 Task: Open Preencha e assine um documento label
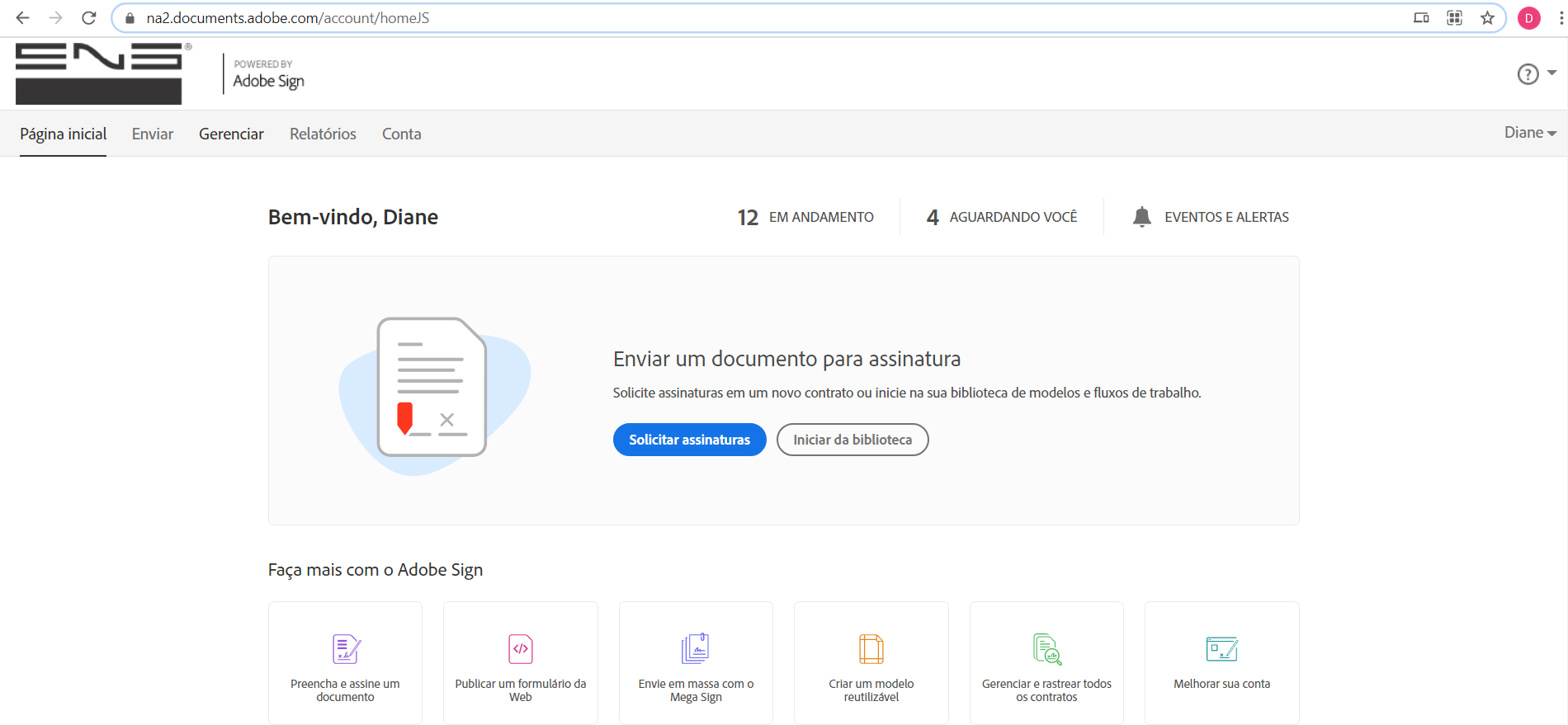(345, 690)
